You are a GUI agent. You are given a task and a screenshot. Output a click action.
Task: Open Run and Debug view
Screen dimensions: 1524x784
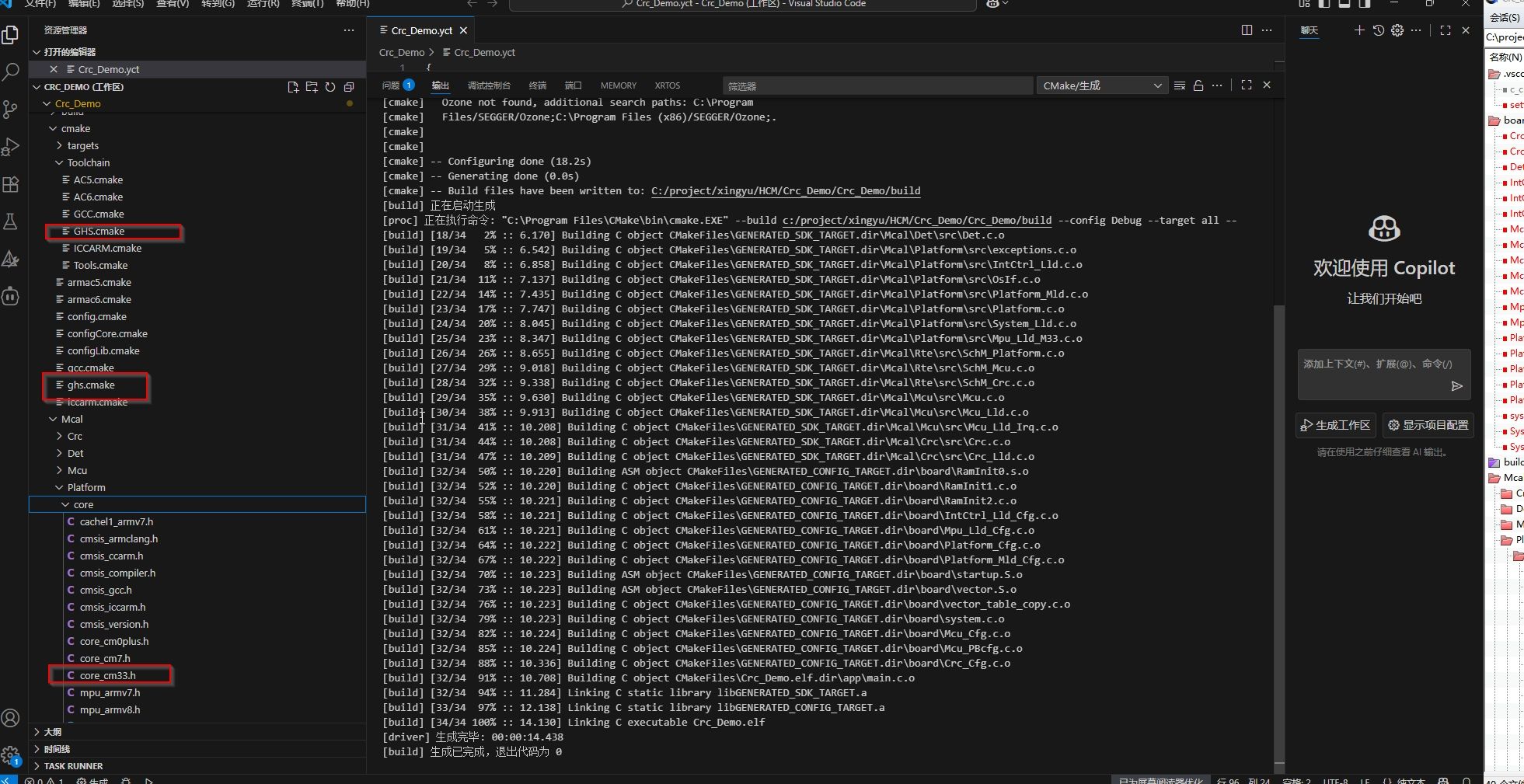(x=11, y=147)
